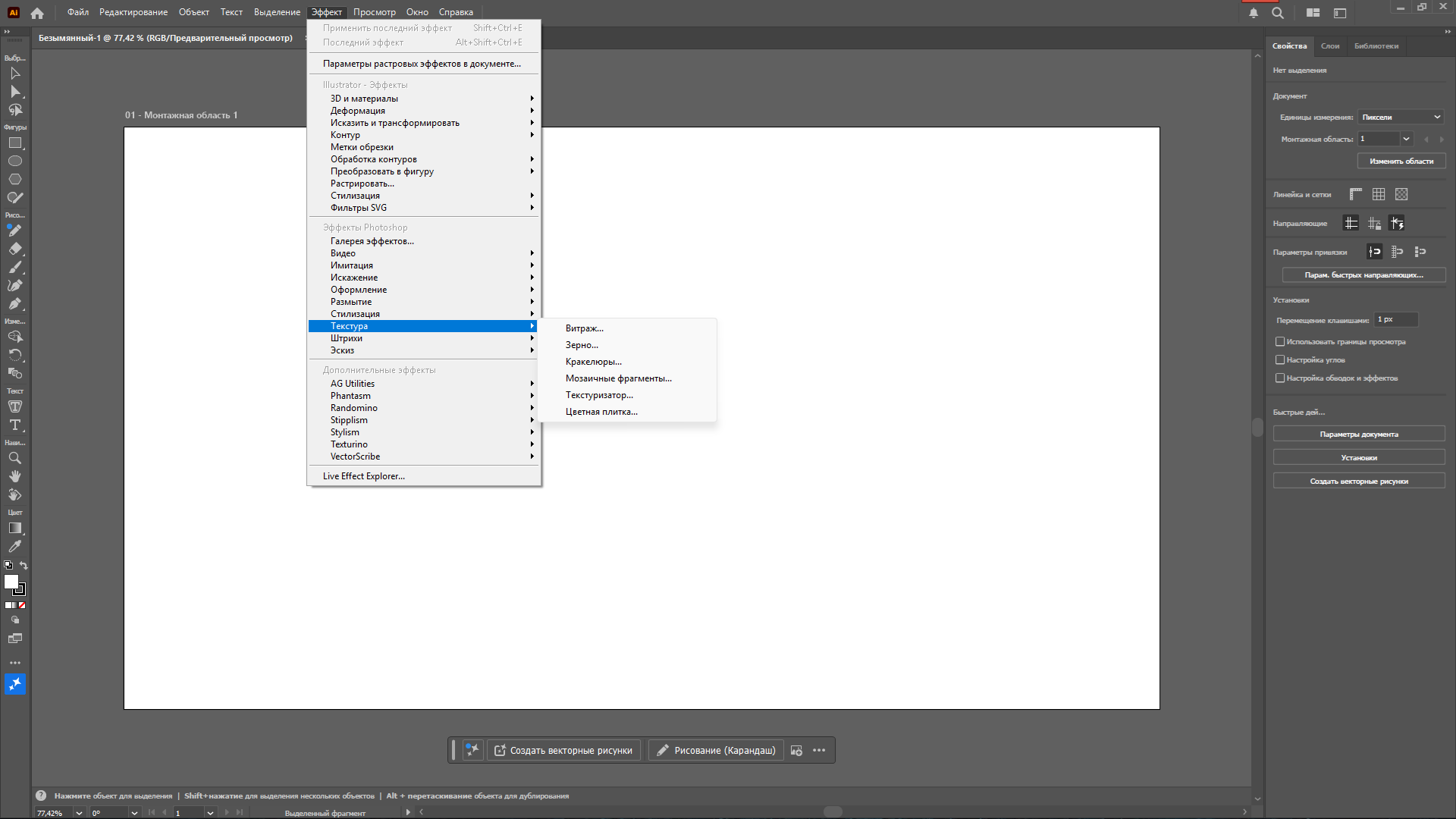Screen dimensions: 1456x819
Task: Select the Gradient tool
Action: [14, 528]
